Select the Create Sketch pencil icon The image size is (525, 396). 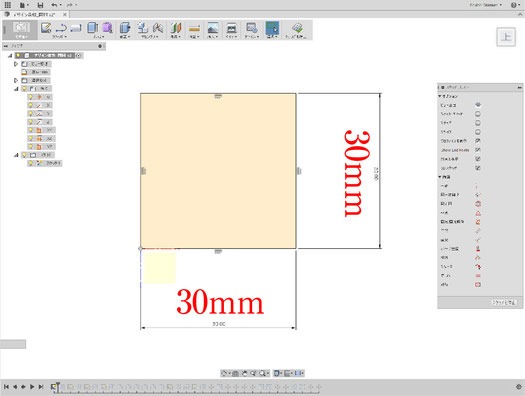coord(46,27)
